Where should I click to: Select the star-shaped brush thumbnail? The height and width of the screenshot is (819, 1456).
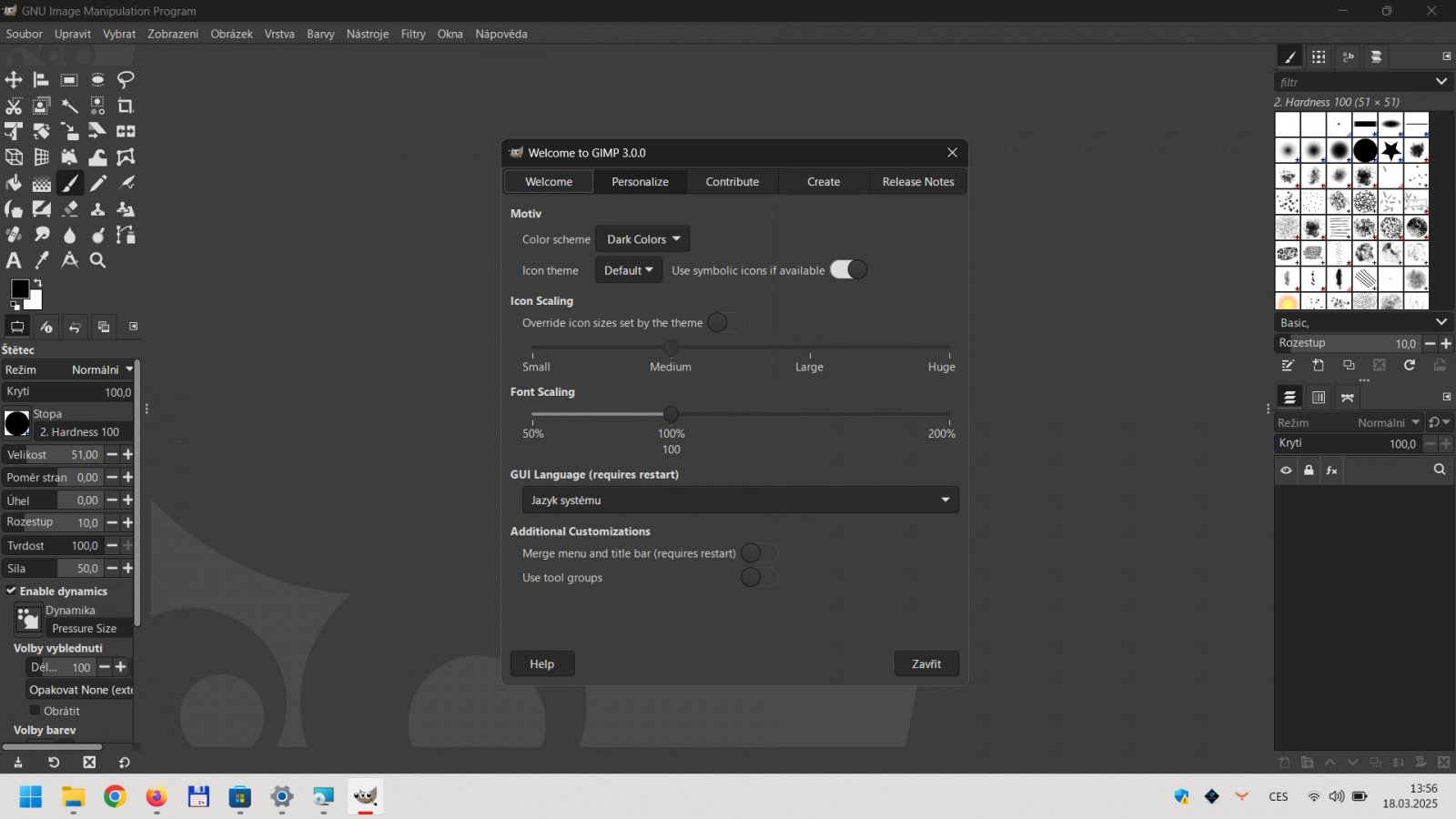(1390, 150)
